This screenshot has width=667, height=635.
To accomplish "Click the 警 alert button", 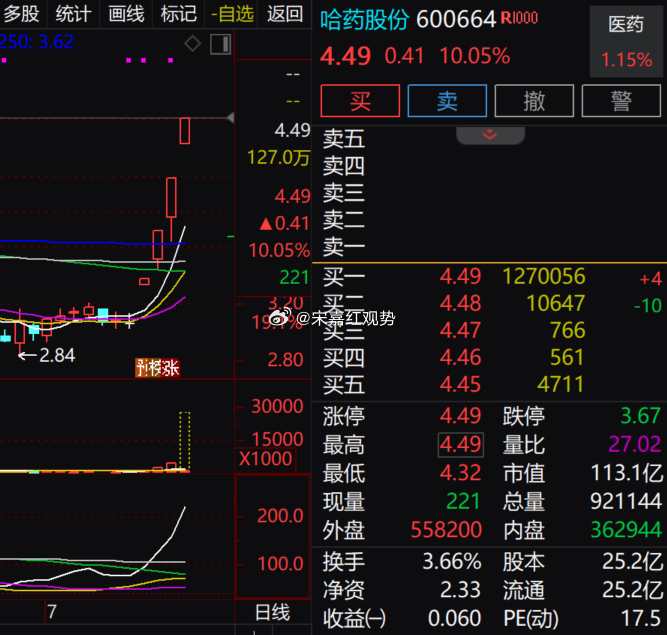I will click(x=621, y=101).
